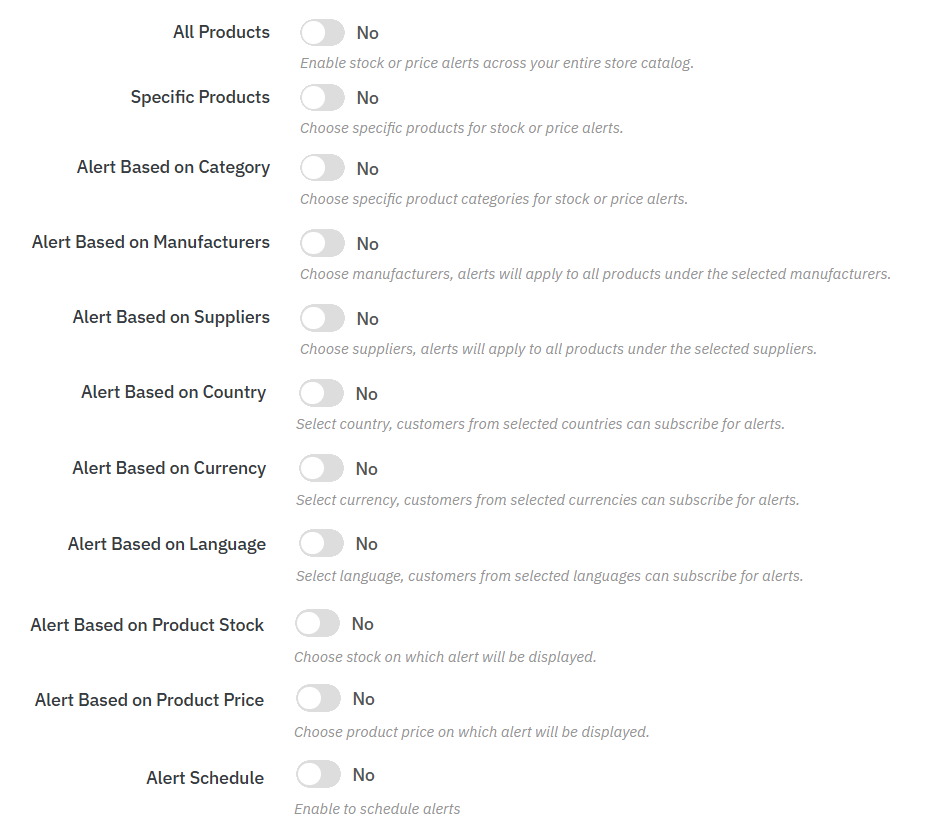Toggle the Alert Based on Category switch
The height and width of the screenshot is (836, 928).
tap(322, 168)
